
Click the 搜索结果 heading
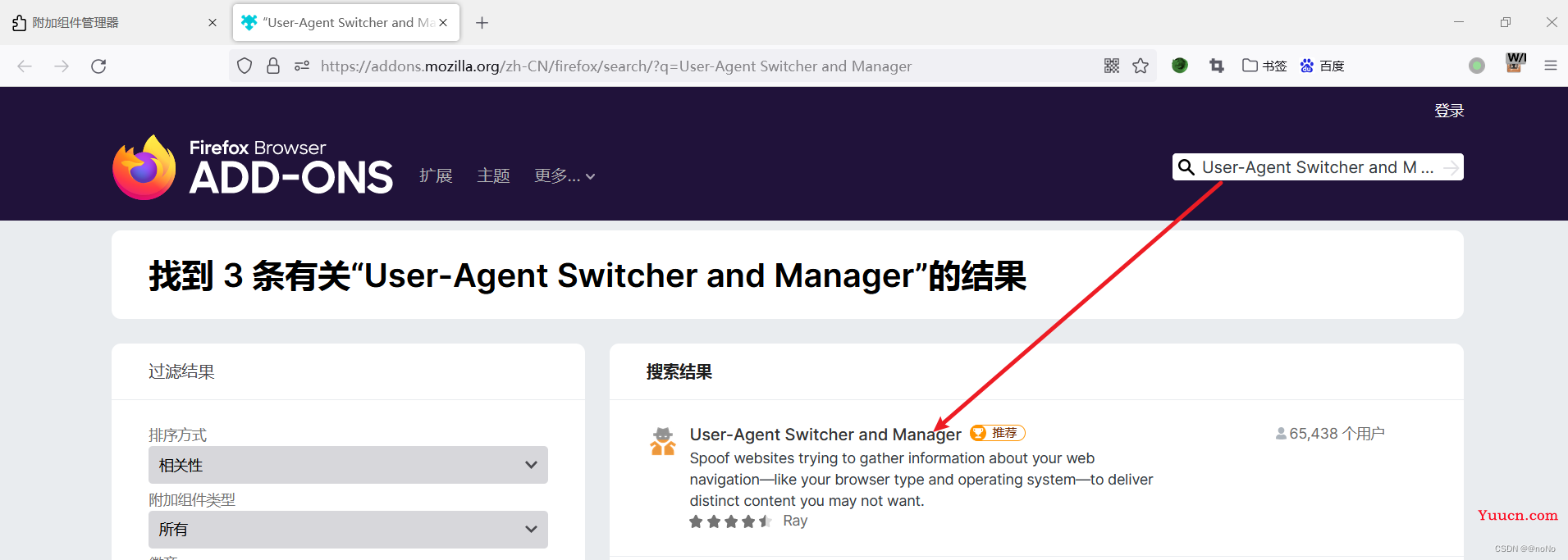(679, 372)
